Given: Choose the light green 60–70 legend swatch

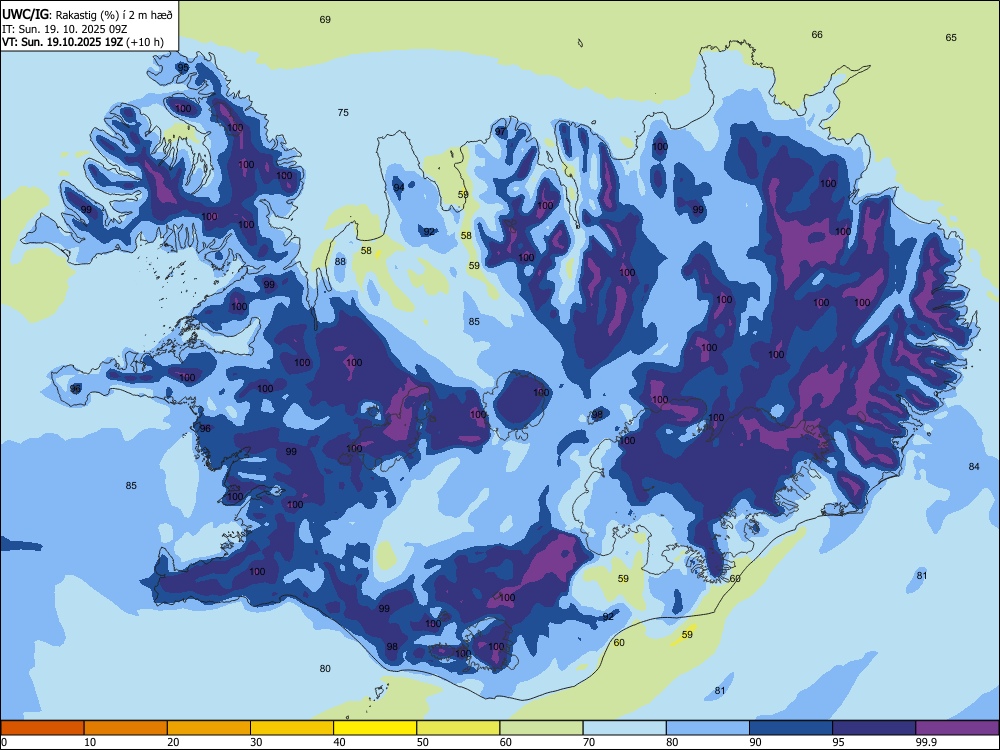Looking at the screenshot, I should (x=541, y=728).
